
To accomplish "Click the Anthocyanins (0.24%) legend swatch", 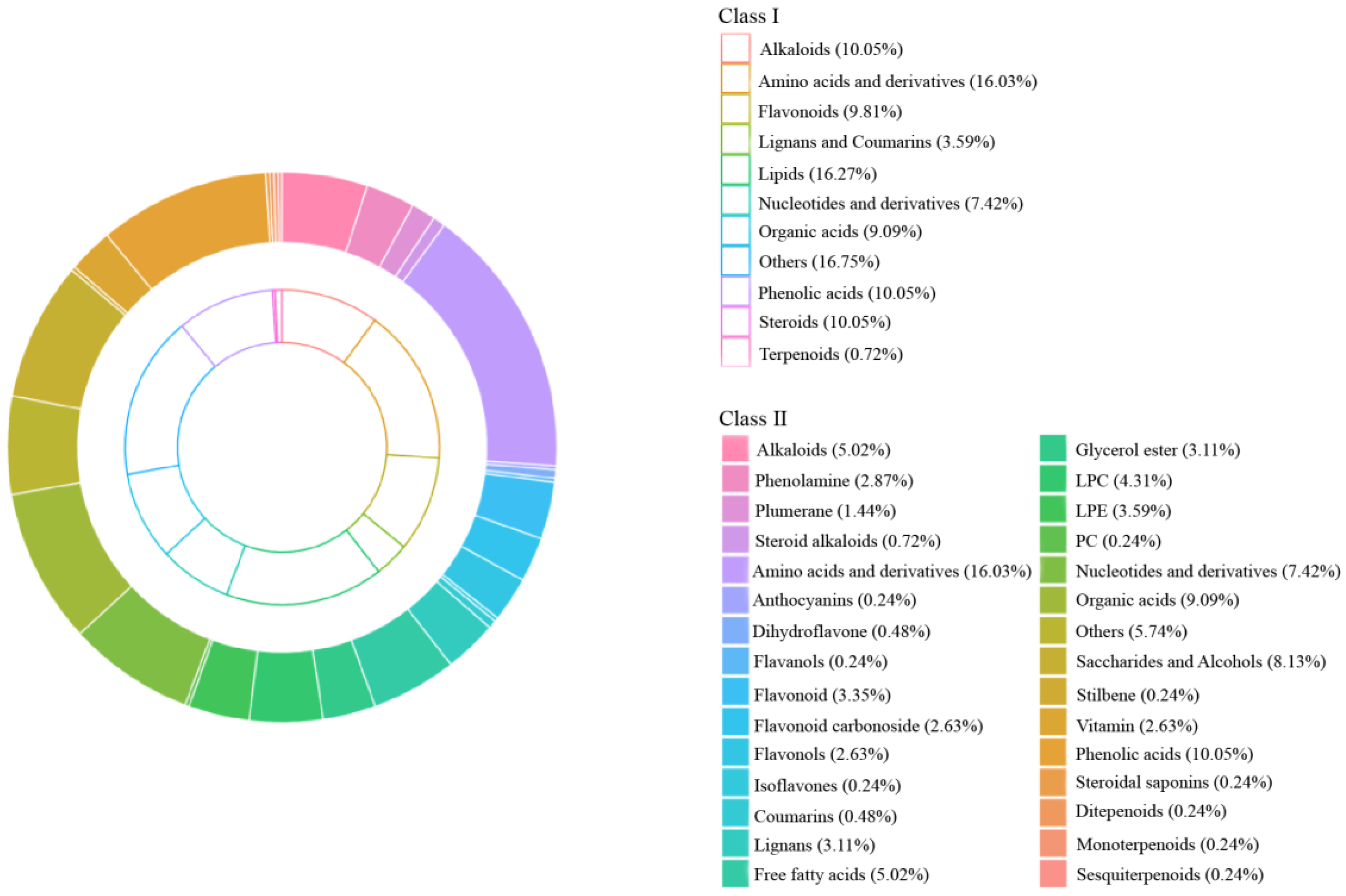I will pyautogui.click(x=735, y=601).
